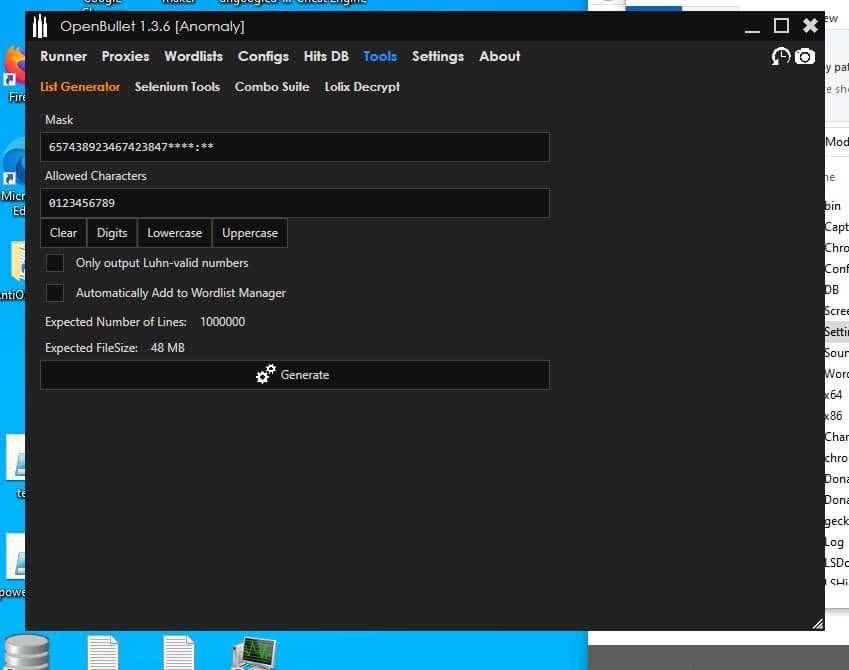Click the gears icon beside Generate
The height and width of the screenshot is (670, 849).
click(265, 375)
